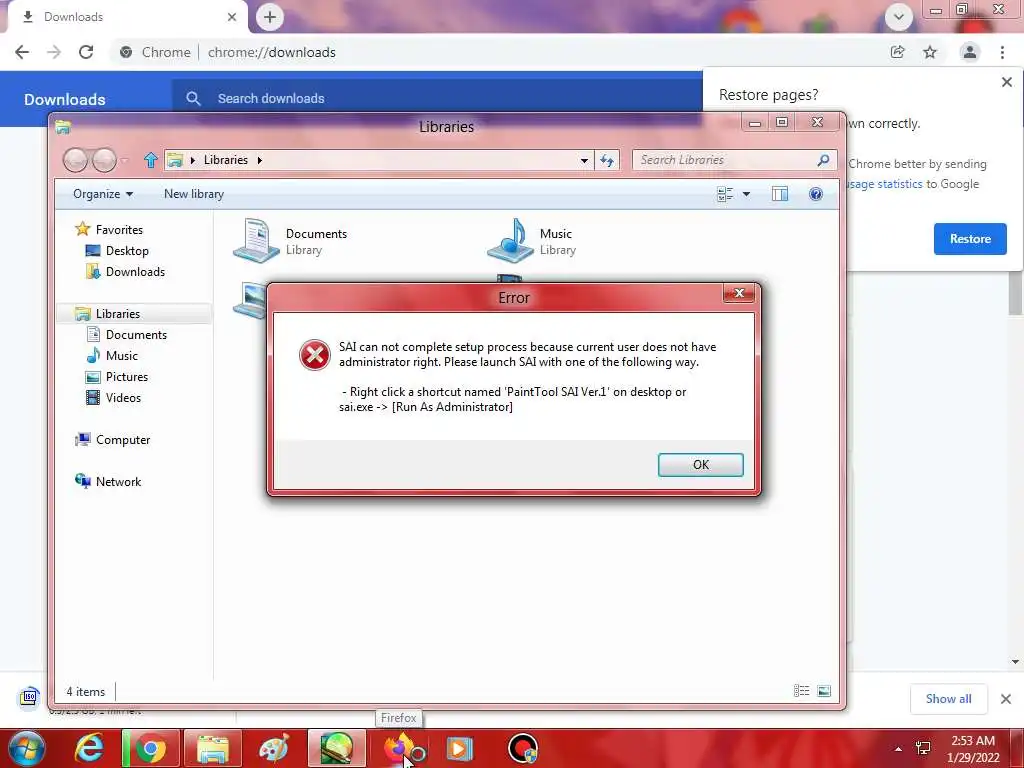Click the Explorer address bar refresh button
Viewport: 1024px width, 768px height.
pyautogui.click(x=607, y=160)
